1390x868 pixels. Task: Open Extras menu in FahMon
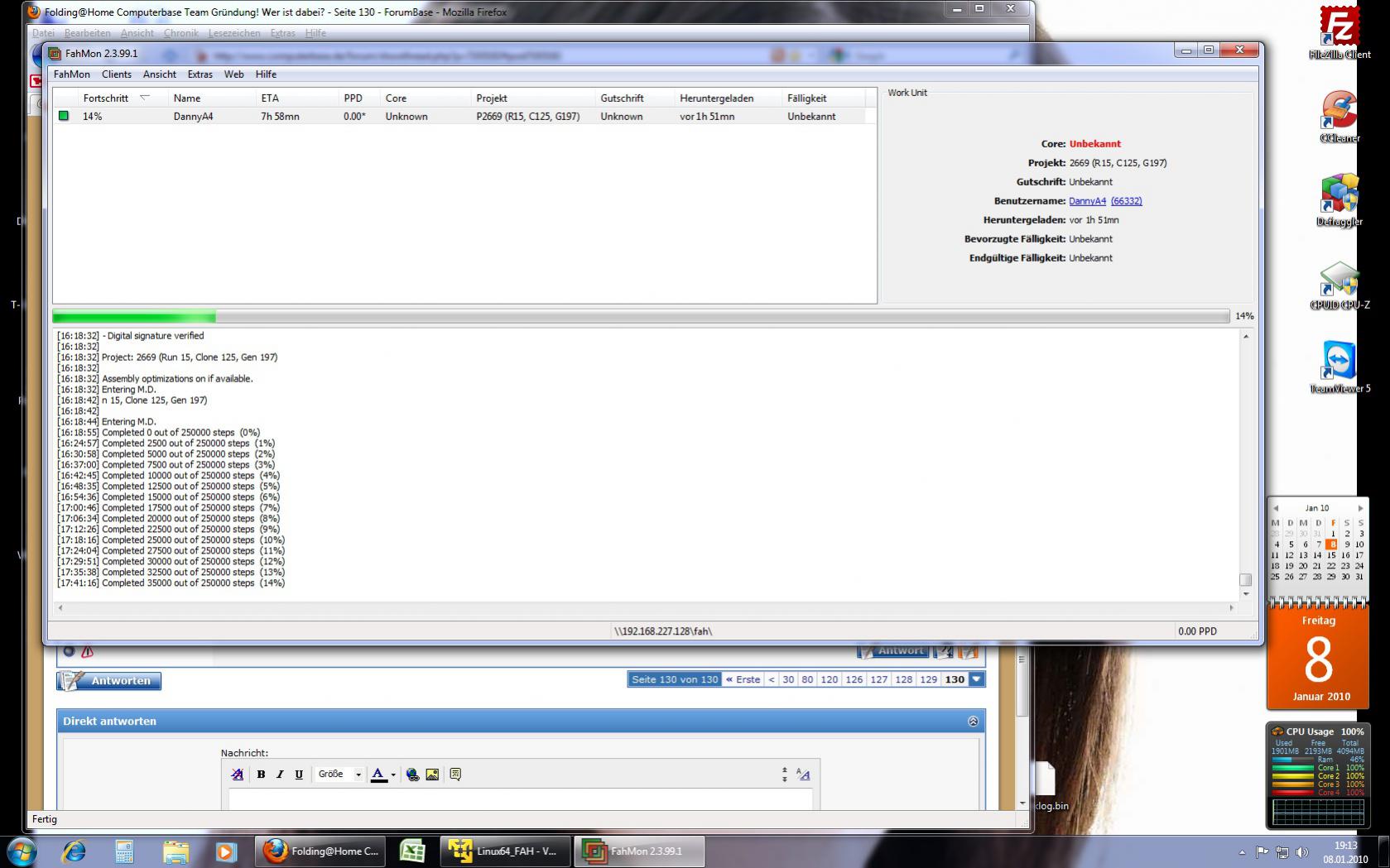tap(200, 74)
